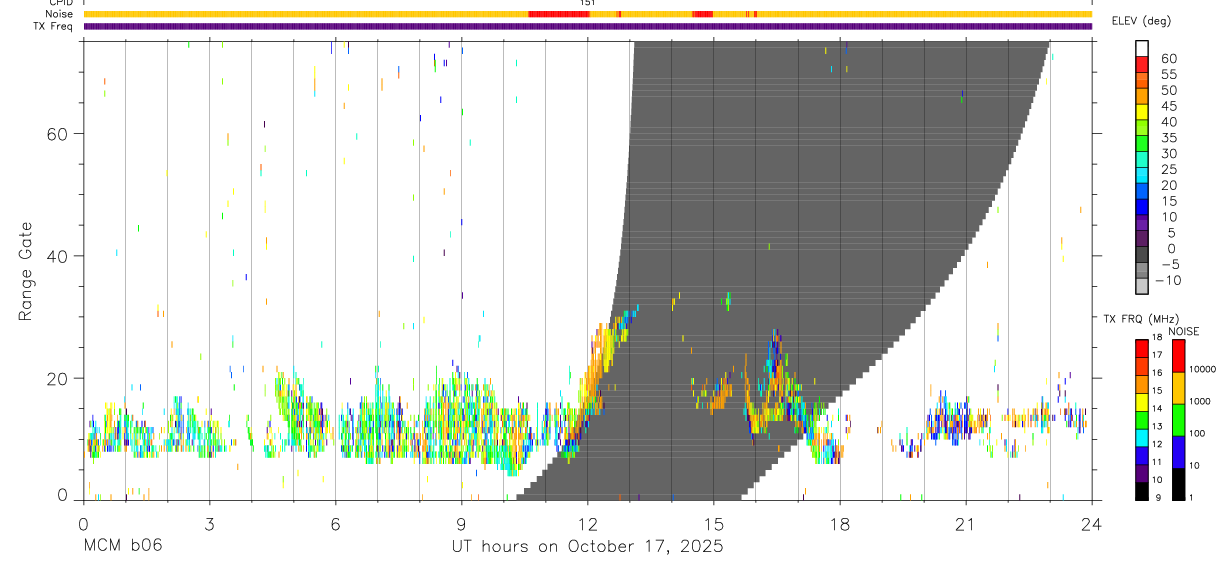Click the cyan 12–13 MHz TX FRQ segment
Screen dimensions: 1228x567
pyautogui.click(x=1141, y=437)
